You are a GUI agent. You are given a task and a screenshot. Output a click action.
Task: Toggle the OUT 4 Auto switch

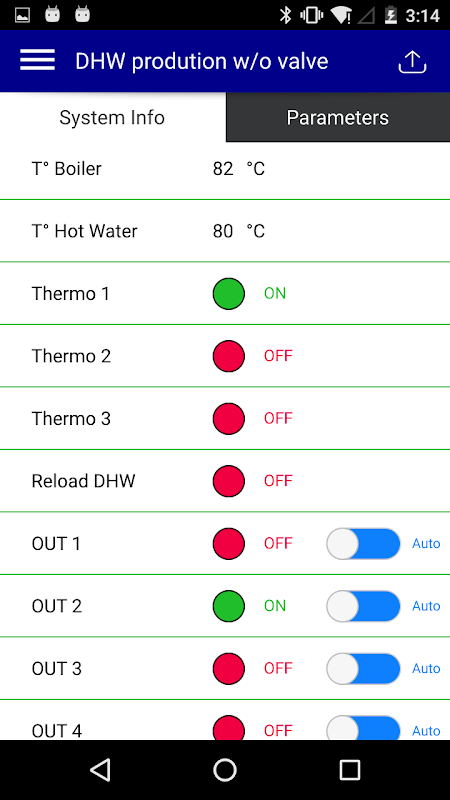point(363,728)
